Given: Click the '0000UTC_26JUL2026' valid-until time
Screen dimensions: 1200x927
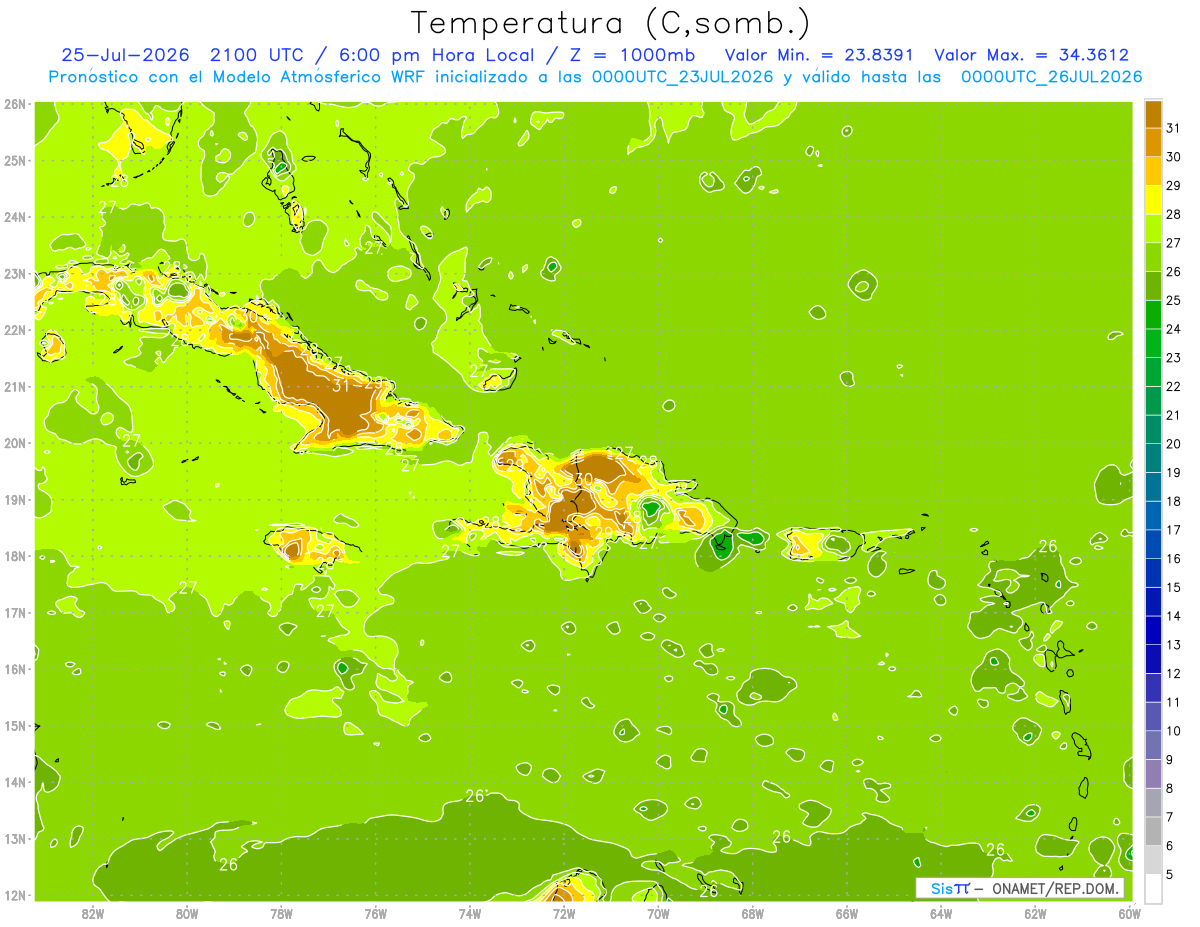Looking at the screenshot, I should [x=1052, y=76].
